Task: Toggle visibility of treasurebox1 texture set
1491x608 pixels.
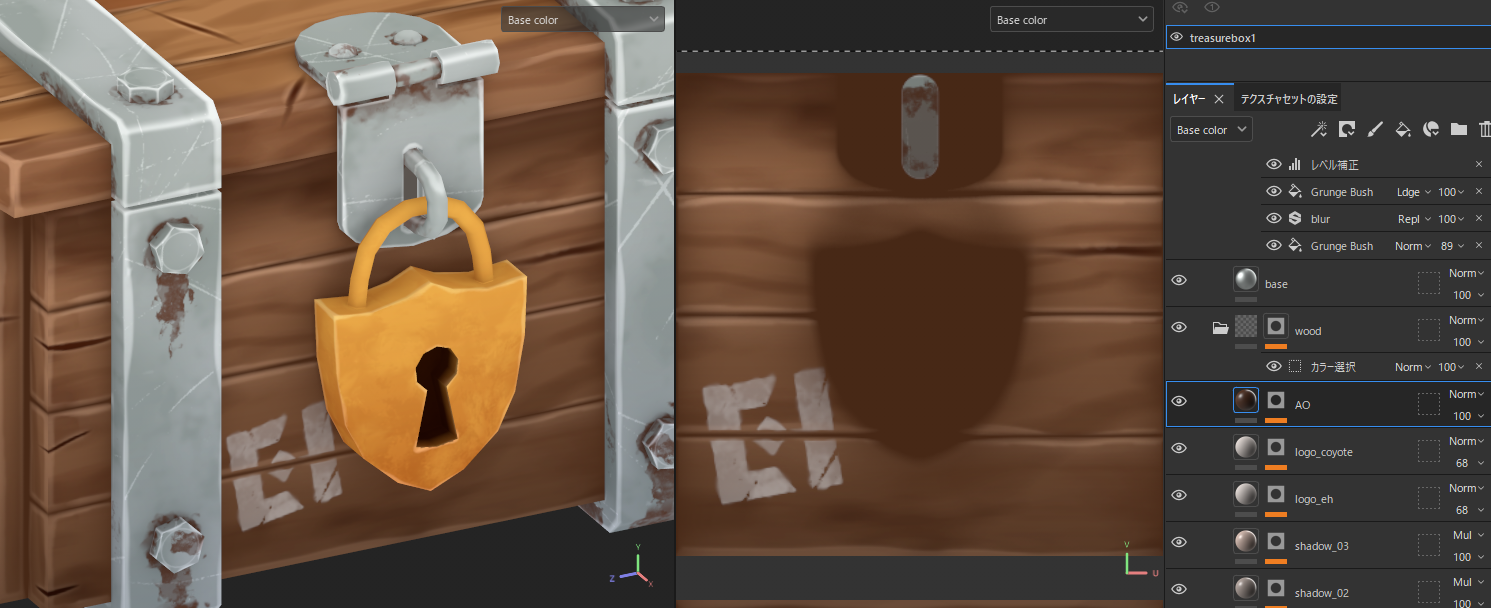Action: (1177, 37)
